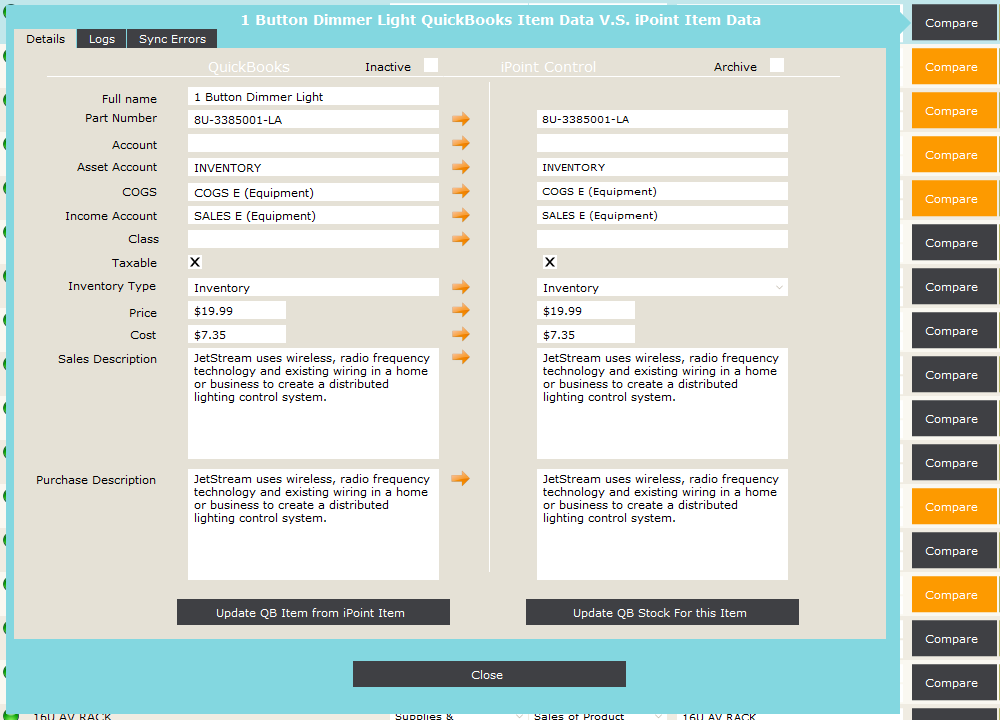
Task: Click Update QB Item from iPoint Item
Action: pyautogui.click(x=313, y=611)
